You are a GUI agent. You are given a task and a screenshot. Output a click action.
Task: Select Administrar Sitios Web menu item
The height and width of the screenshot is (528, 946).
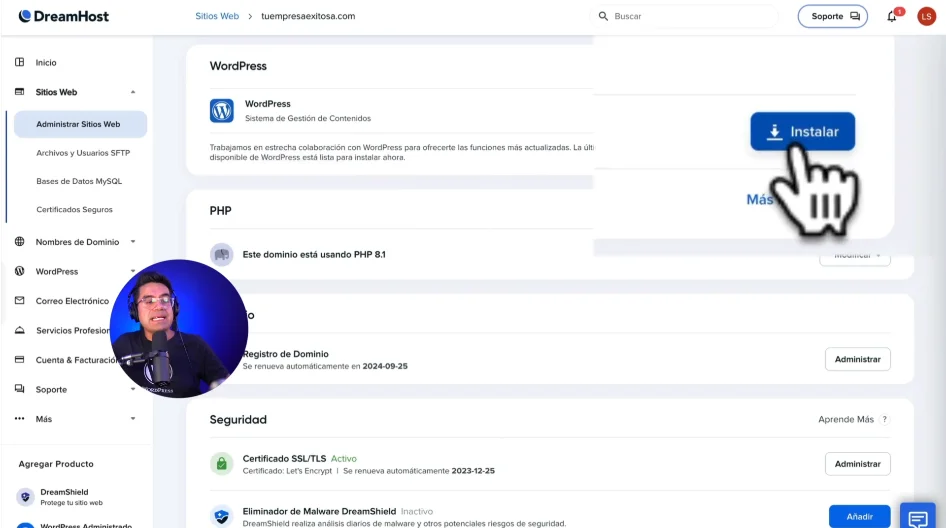(80, 124)
